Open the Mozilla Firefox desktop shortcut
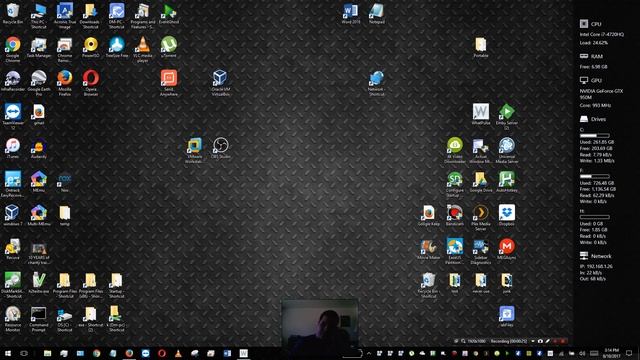The height and width of the screenshot is (360, 640). click(x=65, y=83)
